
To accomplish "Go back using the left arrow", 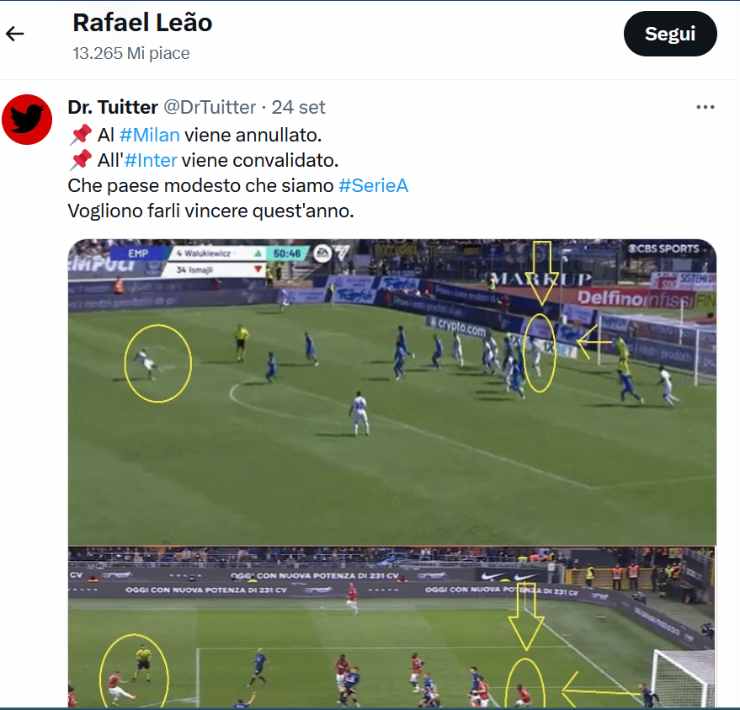I will [15, 34].
